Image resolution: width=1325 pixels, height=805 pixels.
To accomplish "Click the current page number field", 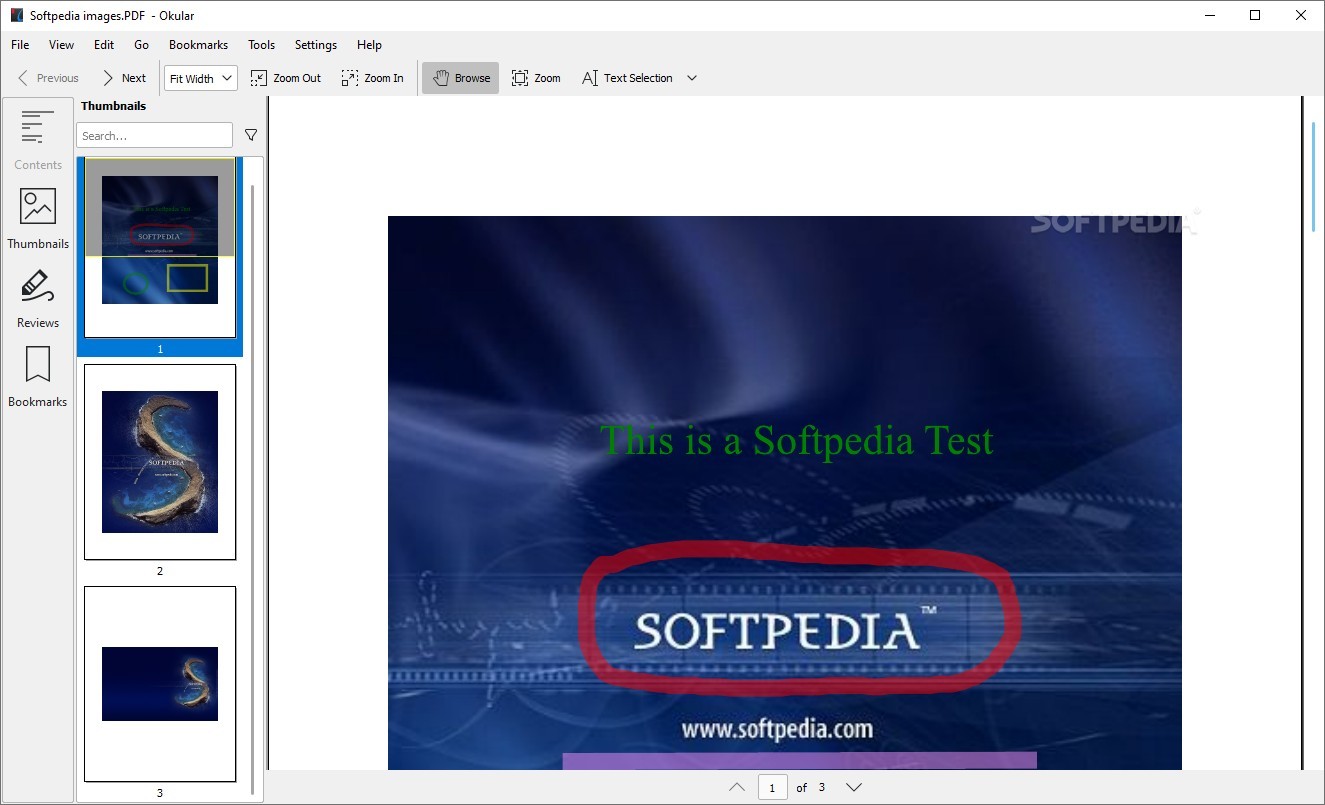I will point(772,787).
